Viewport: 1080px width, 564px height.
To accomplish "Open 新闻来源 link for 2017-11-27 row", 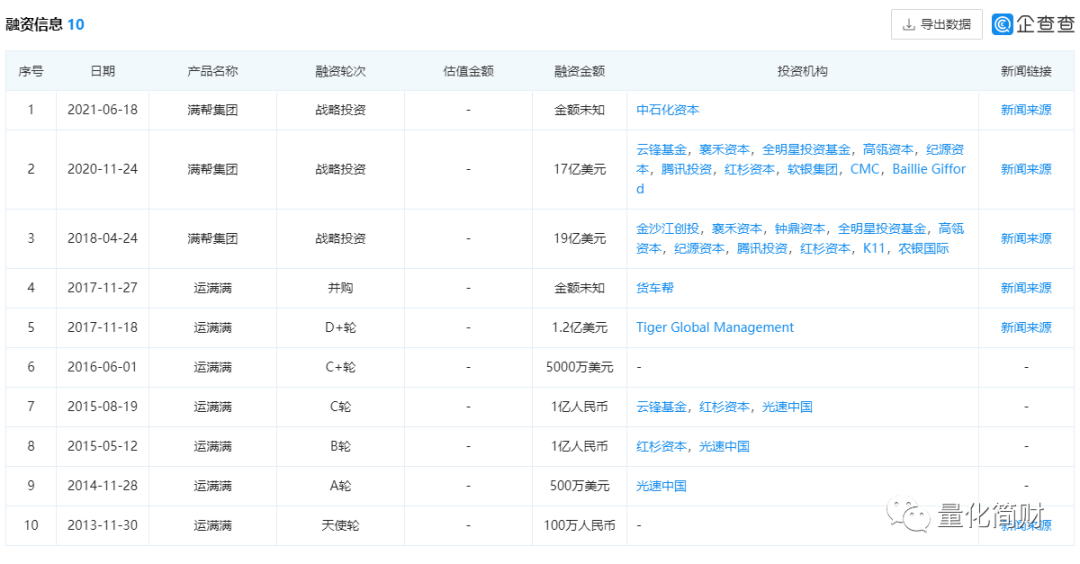I will coord(1026,288).
